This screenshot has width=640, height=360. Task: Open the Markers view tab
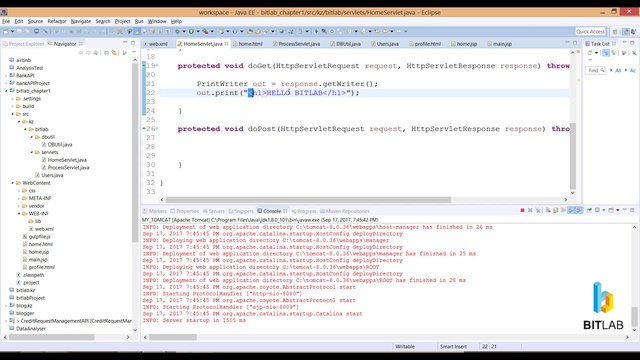coord(155,211)
